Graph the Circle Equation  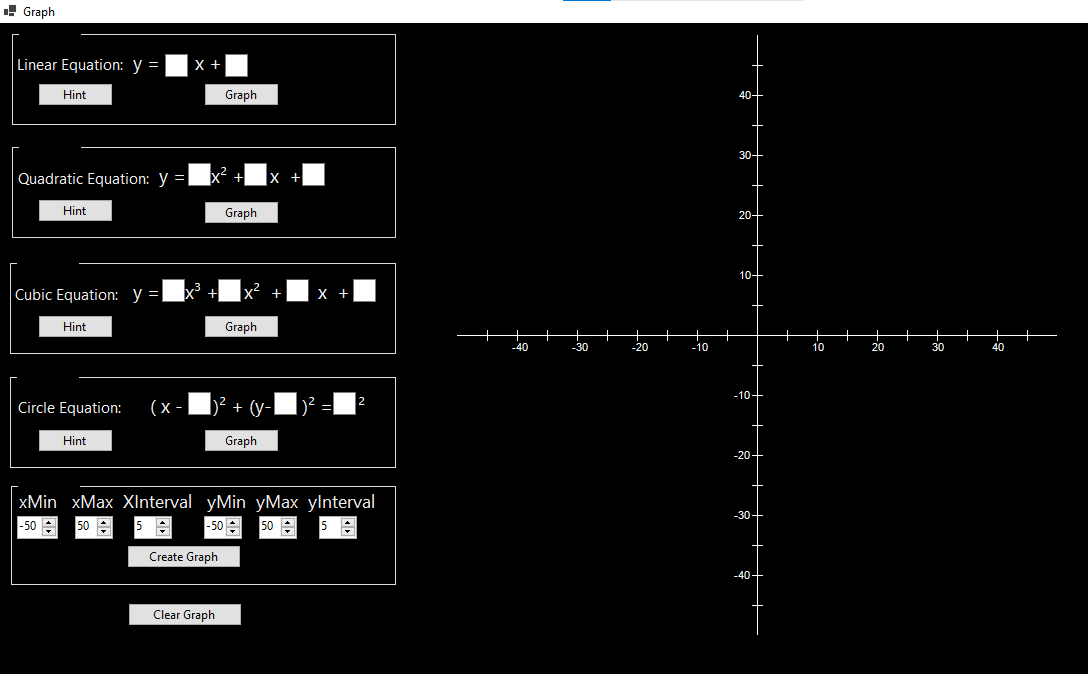click(241, 440)
